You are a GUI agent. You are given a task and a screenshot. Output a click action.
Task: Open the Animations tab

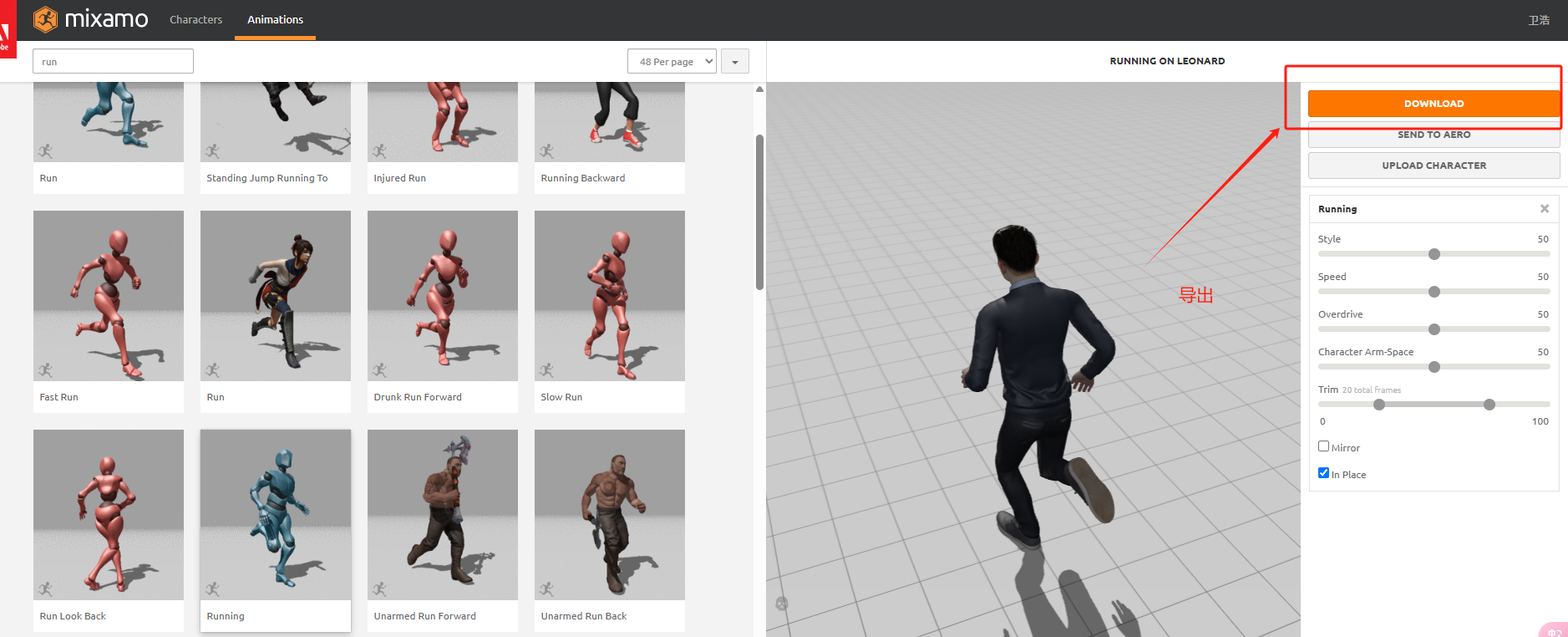point(275,19)
